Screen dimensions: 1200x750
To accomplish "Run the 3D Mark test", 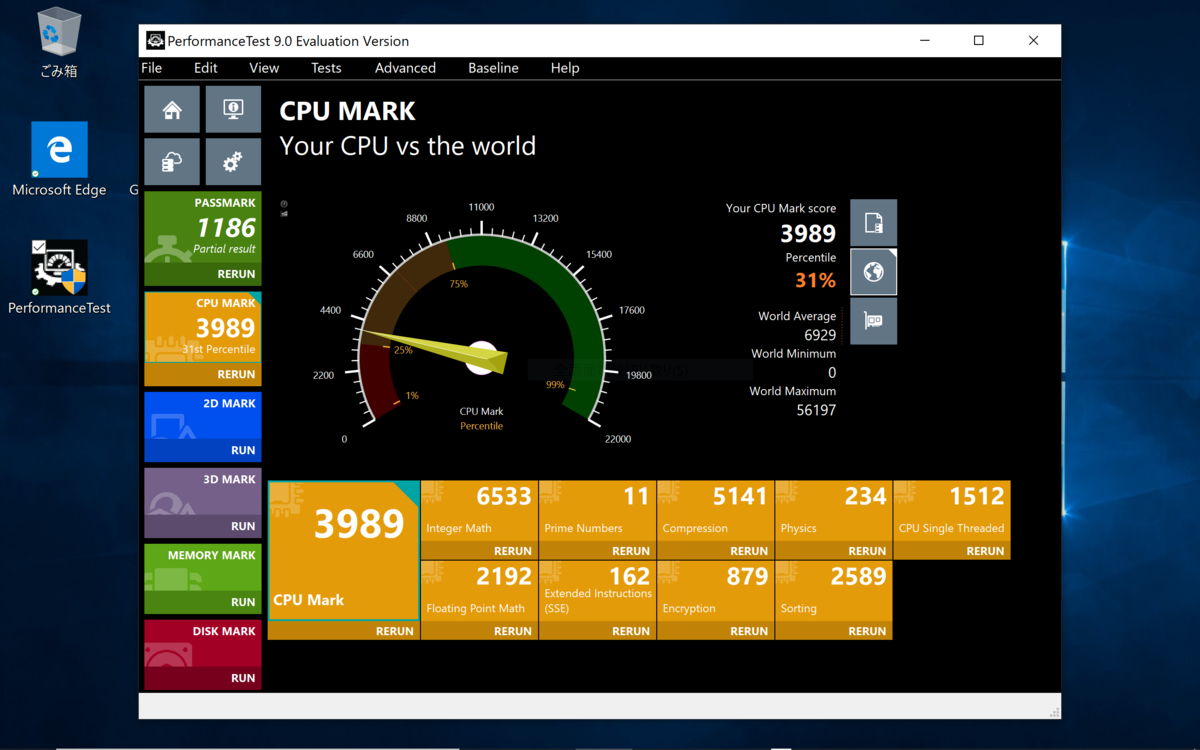I will tap(243, 526).
